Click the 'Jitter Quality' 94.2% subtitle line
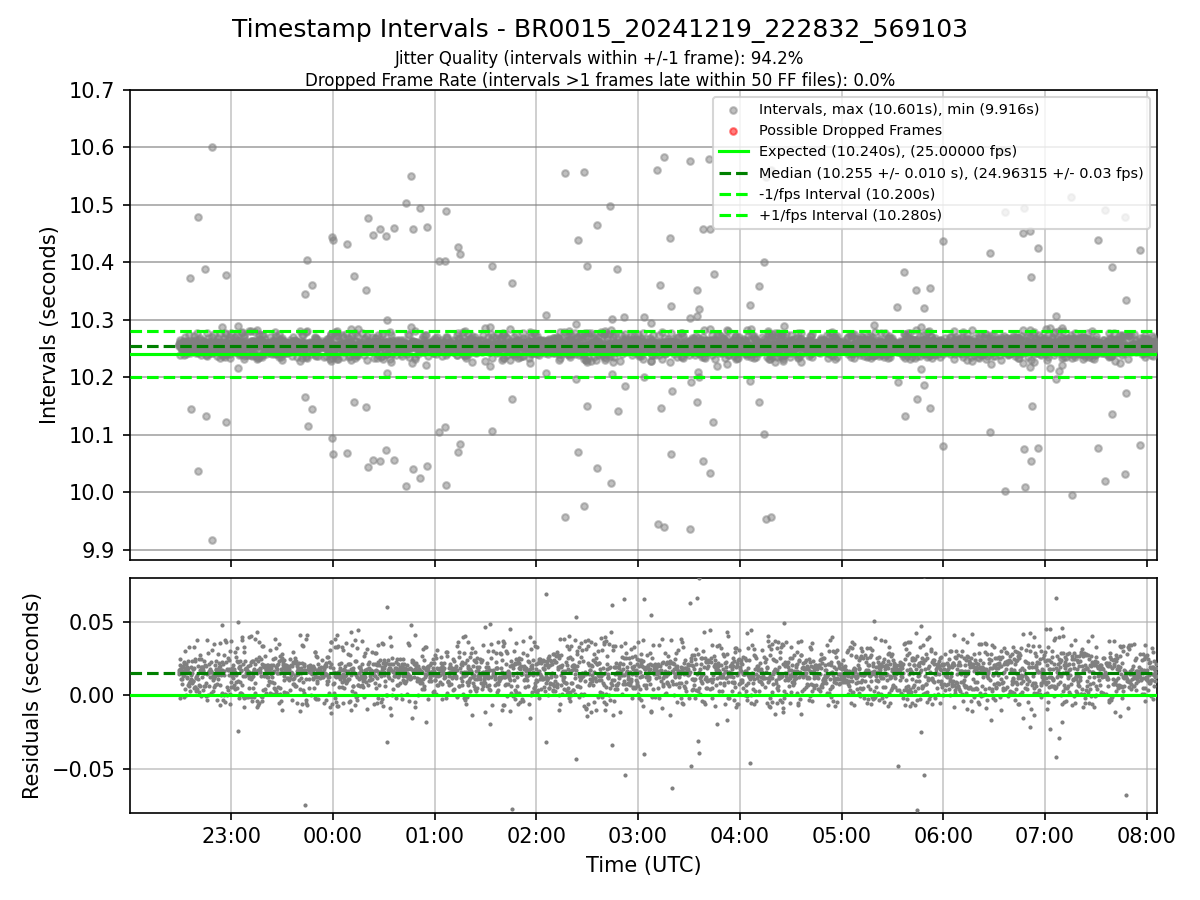 coord(600,59)
